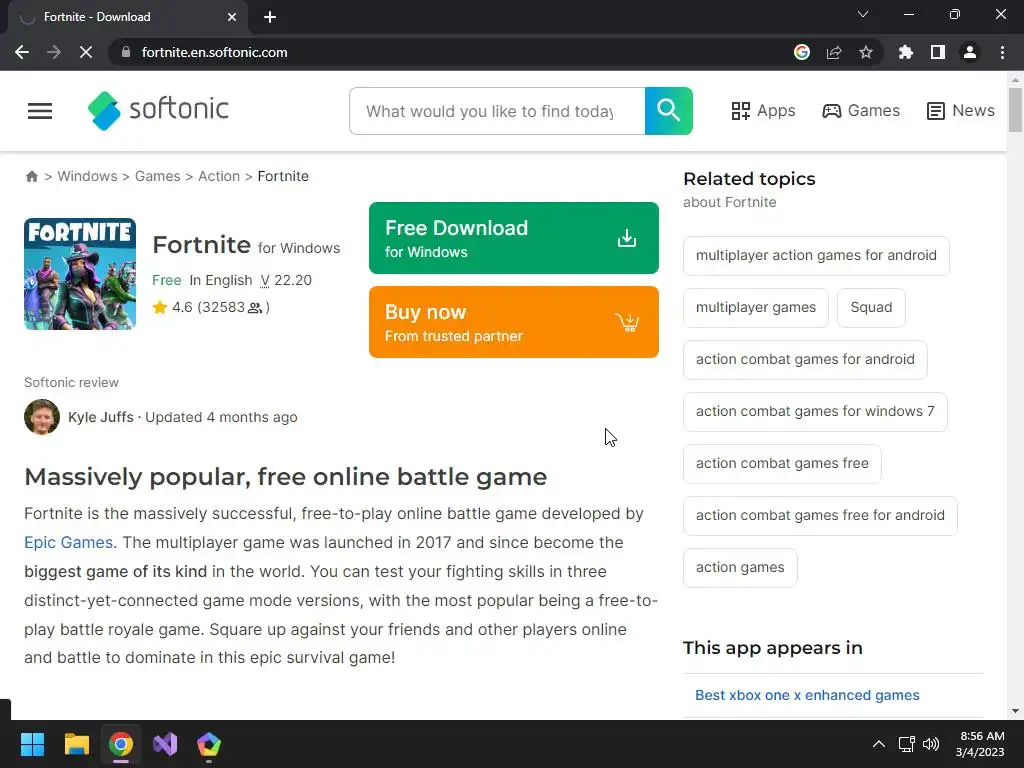Image resolution: width=1024 pixels, height=768 pixels.
Task: Select multiplayer action games for android topic
Action: coord(816,255)
